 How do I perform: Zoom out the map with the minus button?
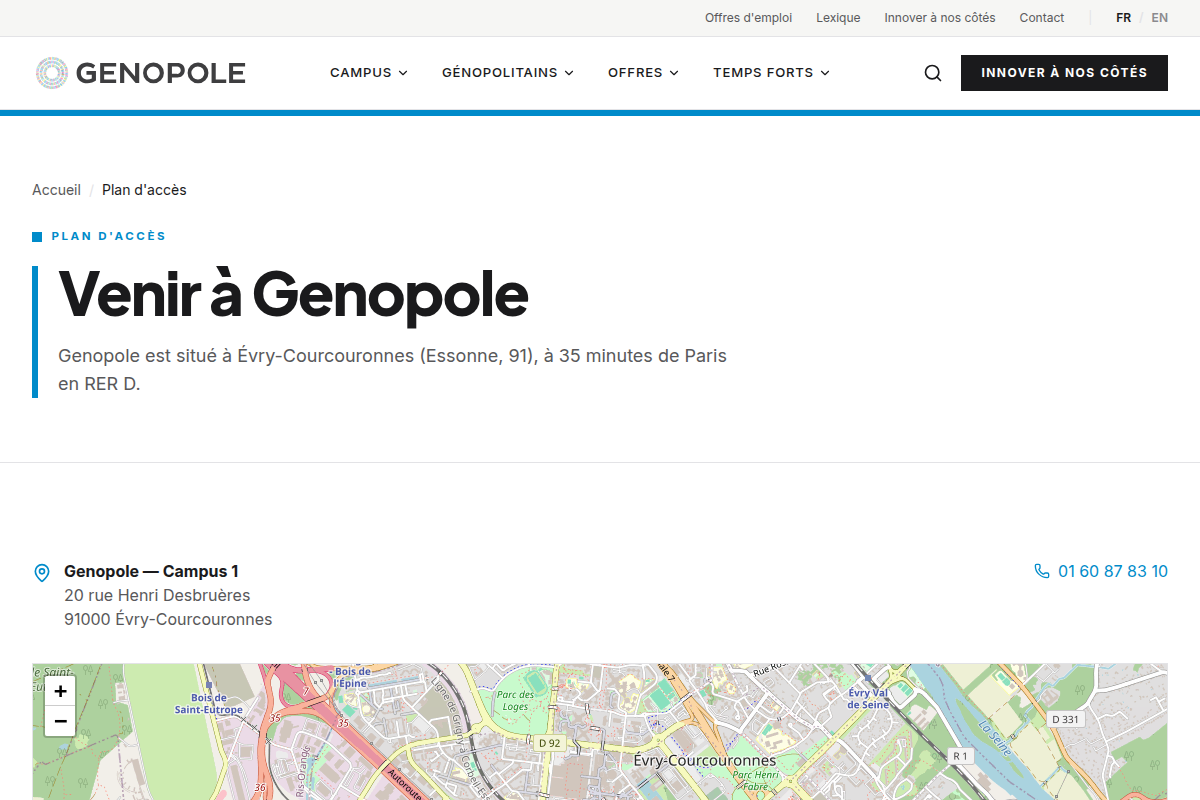(x=60, y=721)
